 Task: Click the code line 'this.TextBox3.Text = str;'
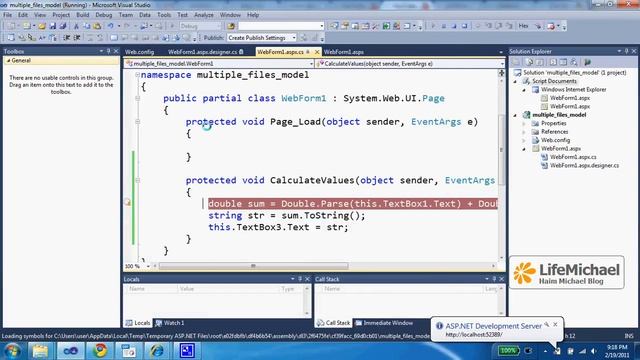pos(278,227)
